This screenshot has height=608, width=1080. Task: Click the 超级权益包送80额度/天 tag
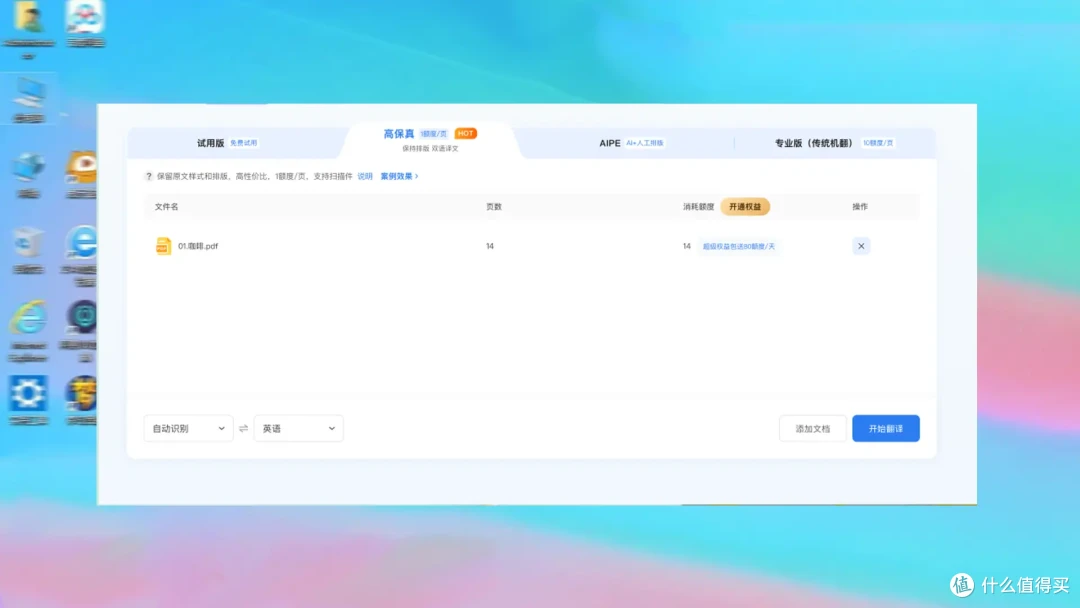click(x=738, y=247)
